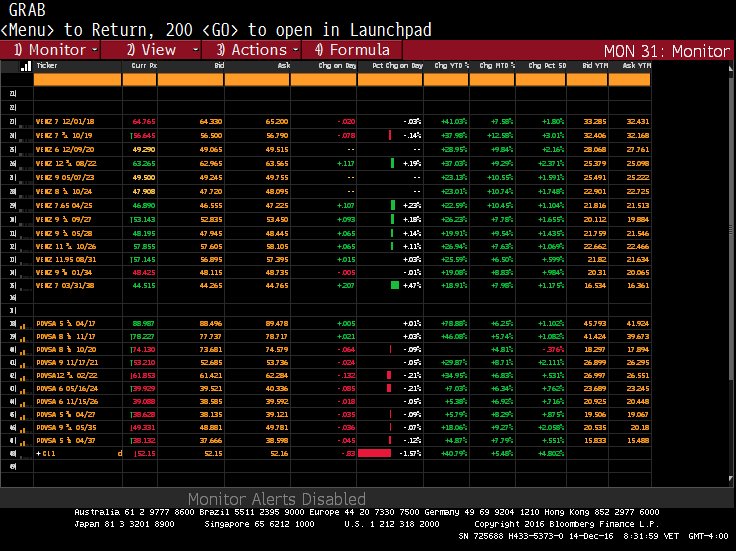Click the chart icon on the PDVSA 04/17 row
Image resolution: width=736 pixels, height=551 pixels.
23,324
